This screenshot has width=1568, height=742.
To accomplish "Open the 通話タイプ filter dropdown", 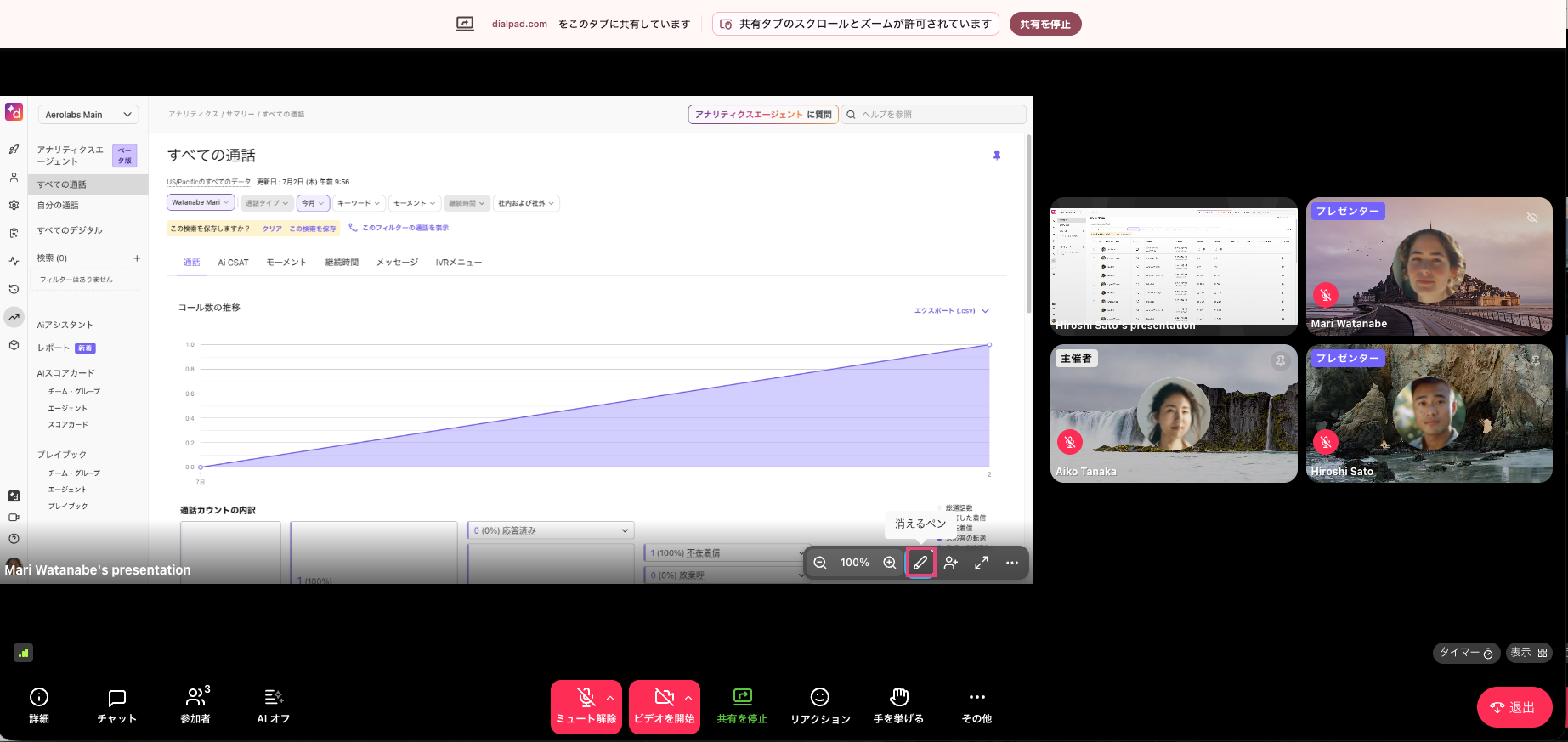I will 267,203.
